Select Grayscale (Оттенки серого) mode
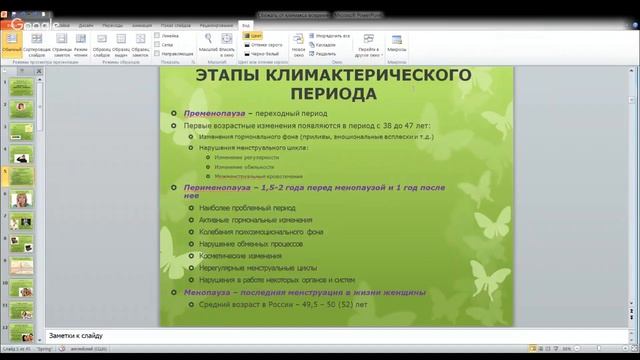The height and width of the screenshot is (360, 640). [263, 45]
